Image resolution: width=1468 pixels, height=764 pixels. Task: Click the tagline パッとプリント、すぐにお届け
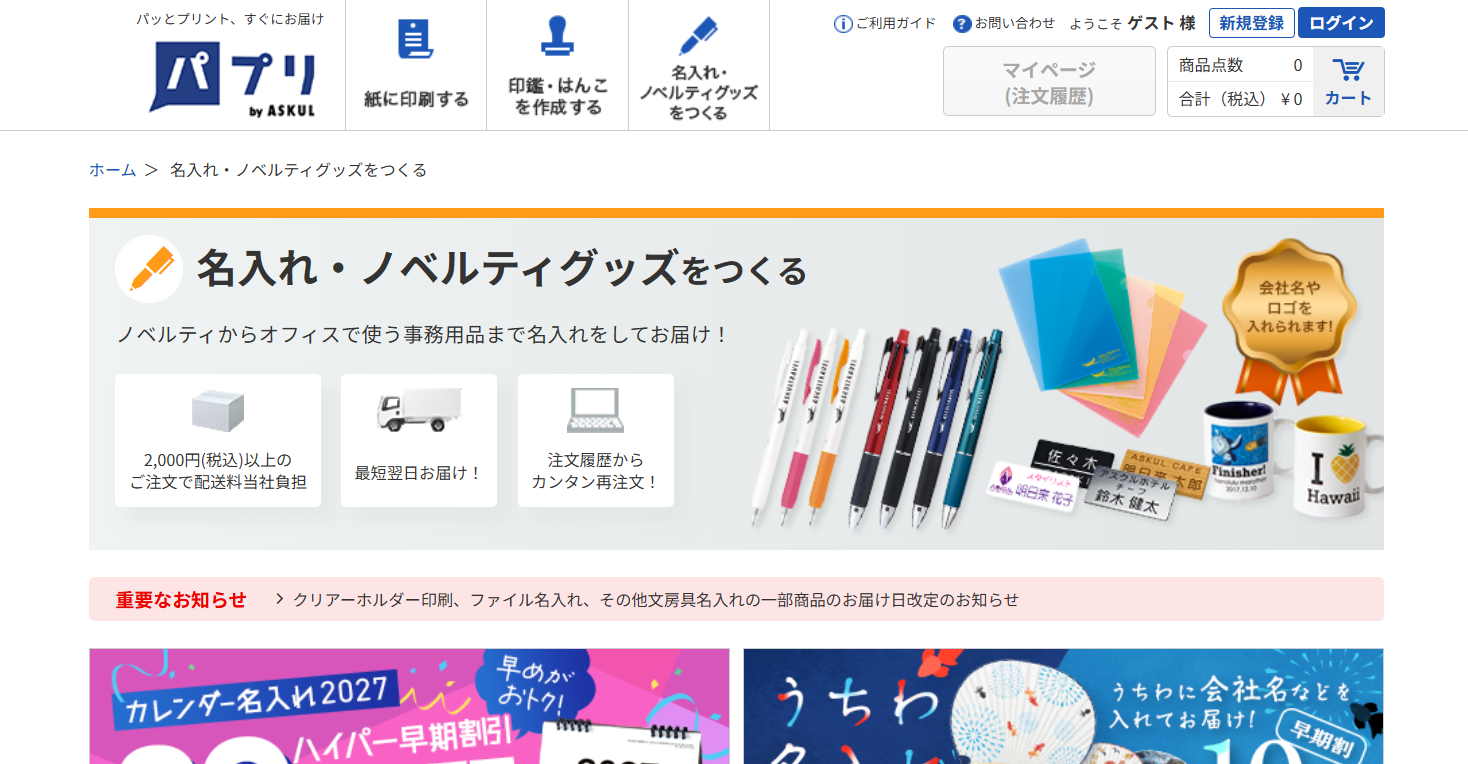point(230,19)
